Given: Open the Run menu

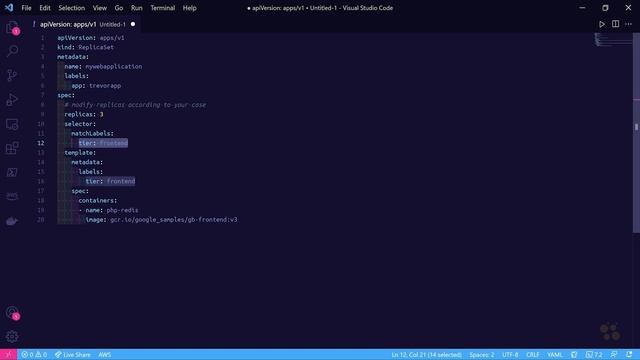Looking at the screenshot, I should pyautogui.click(x=137, y=8).
